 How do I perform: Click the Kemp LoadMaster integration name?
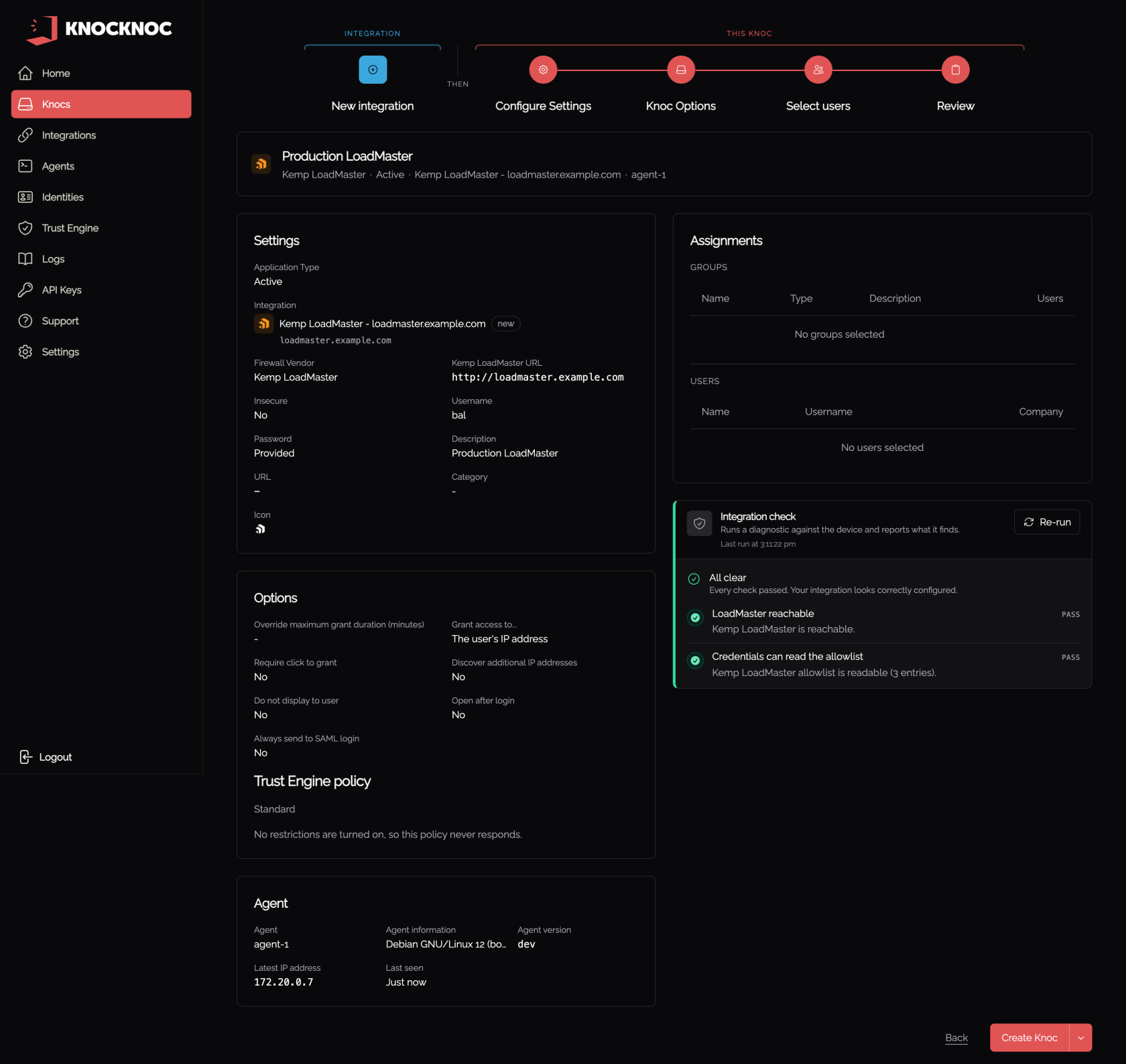382,324
